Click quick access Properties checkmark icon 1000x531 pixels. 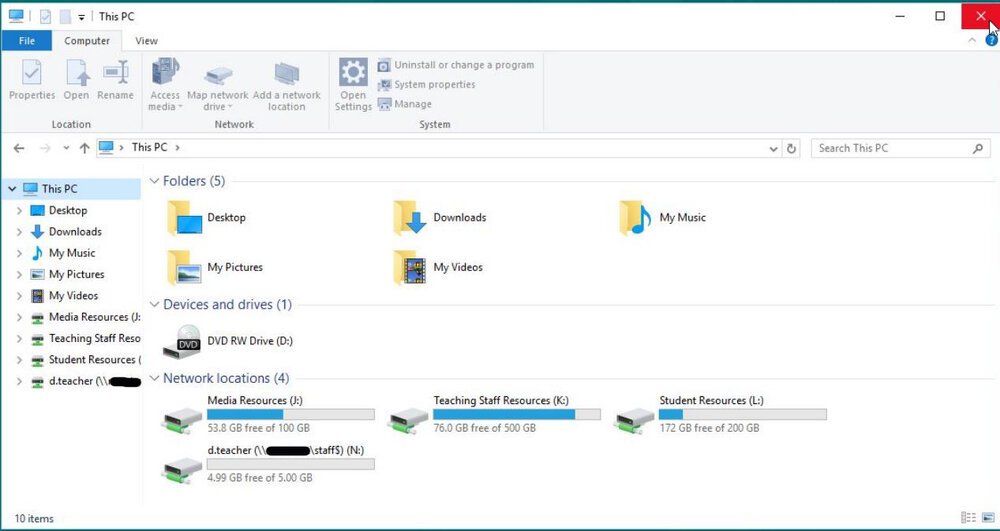click(x=45, y=17)
